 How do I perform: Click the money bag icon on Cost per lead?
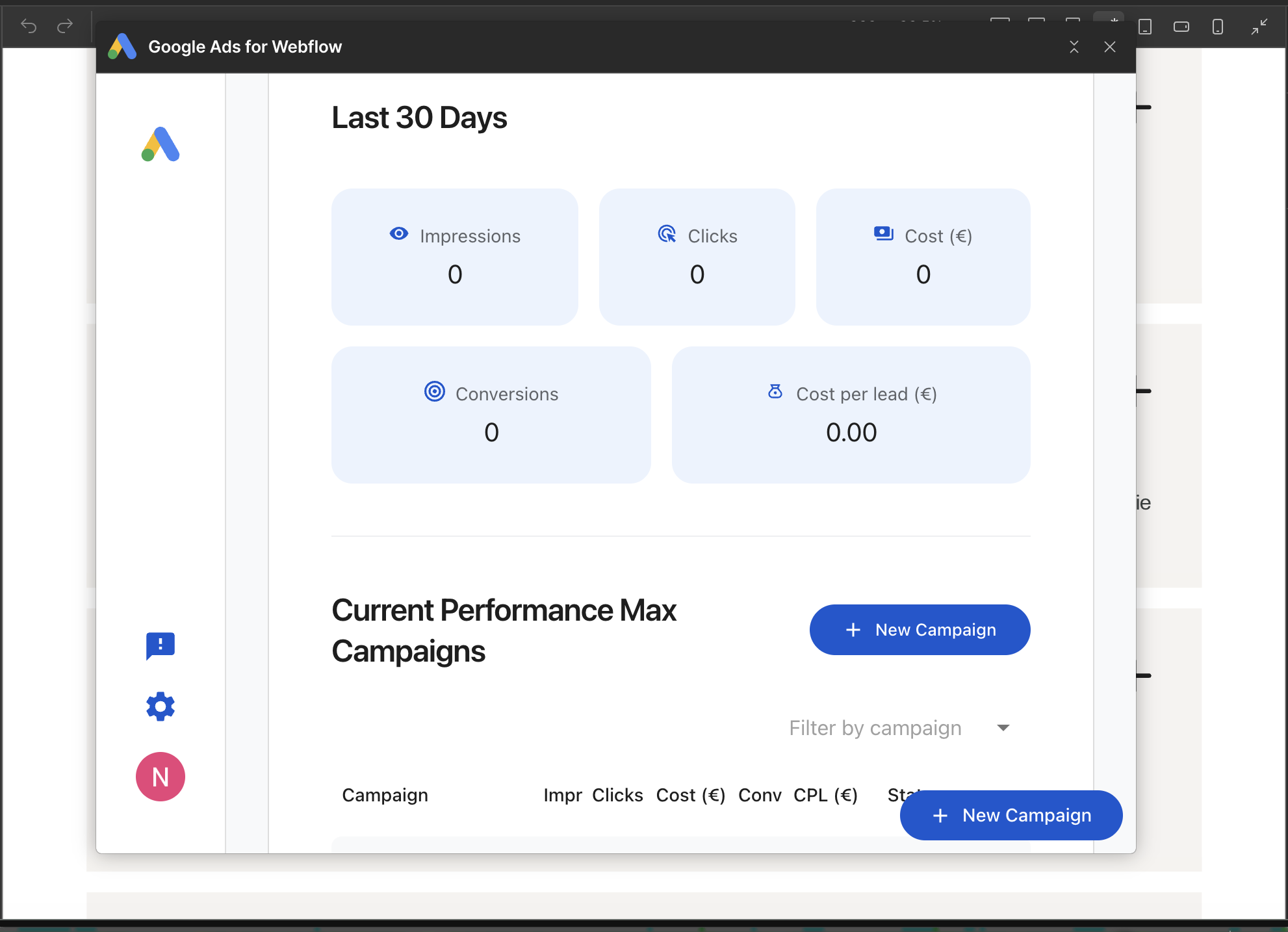coord(775,391)
